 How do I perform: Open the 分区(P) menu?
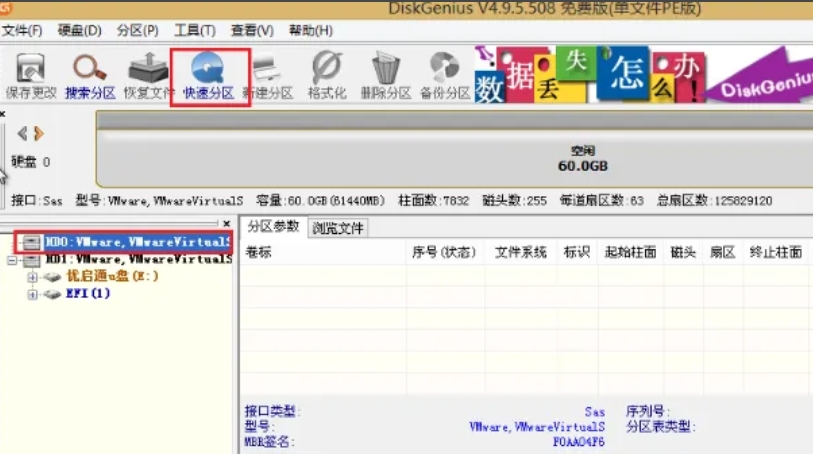[x=137, y=31]
